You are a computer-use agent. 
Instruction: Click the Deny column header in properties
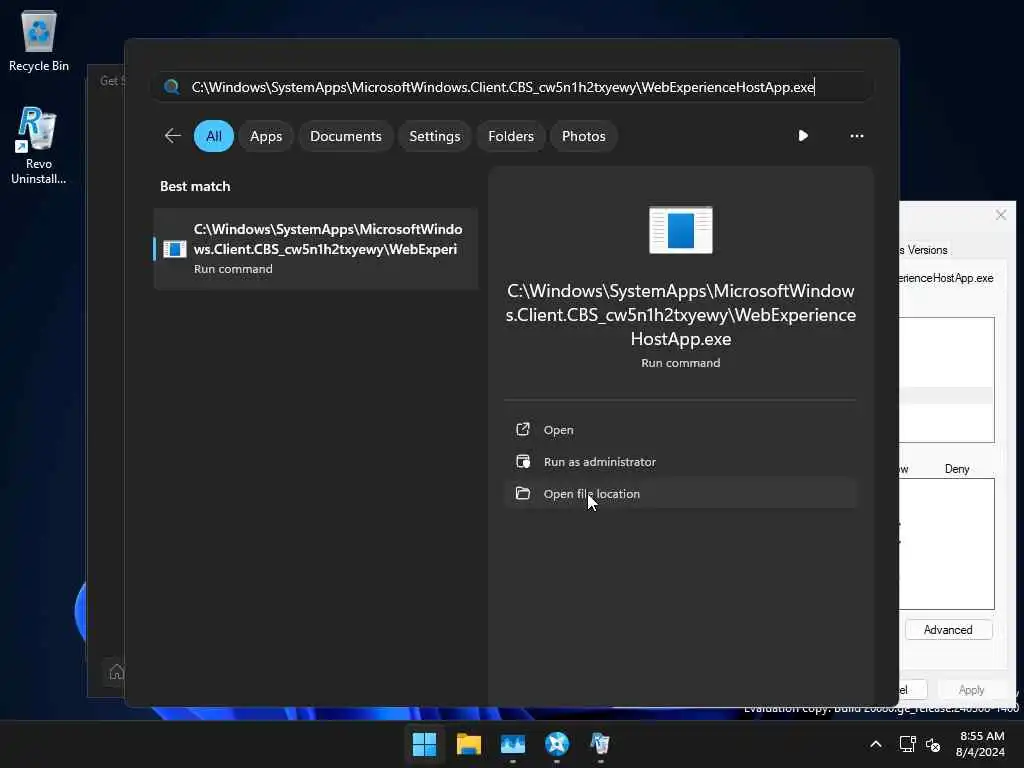pos(957,469)
